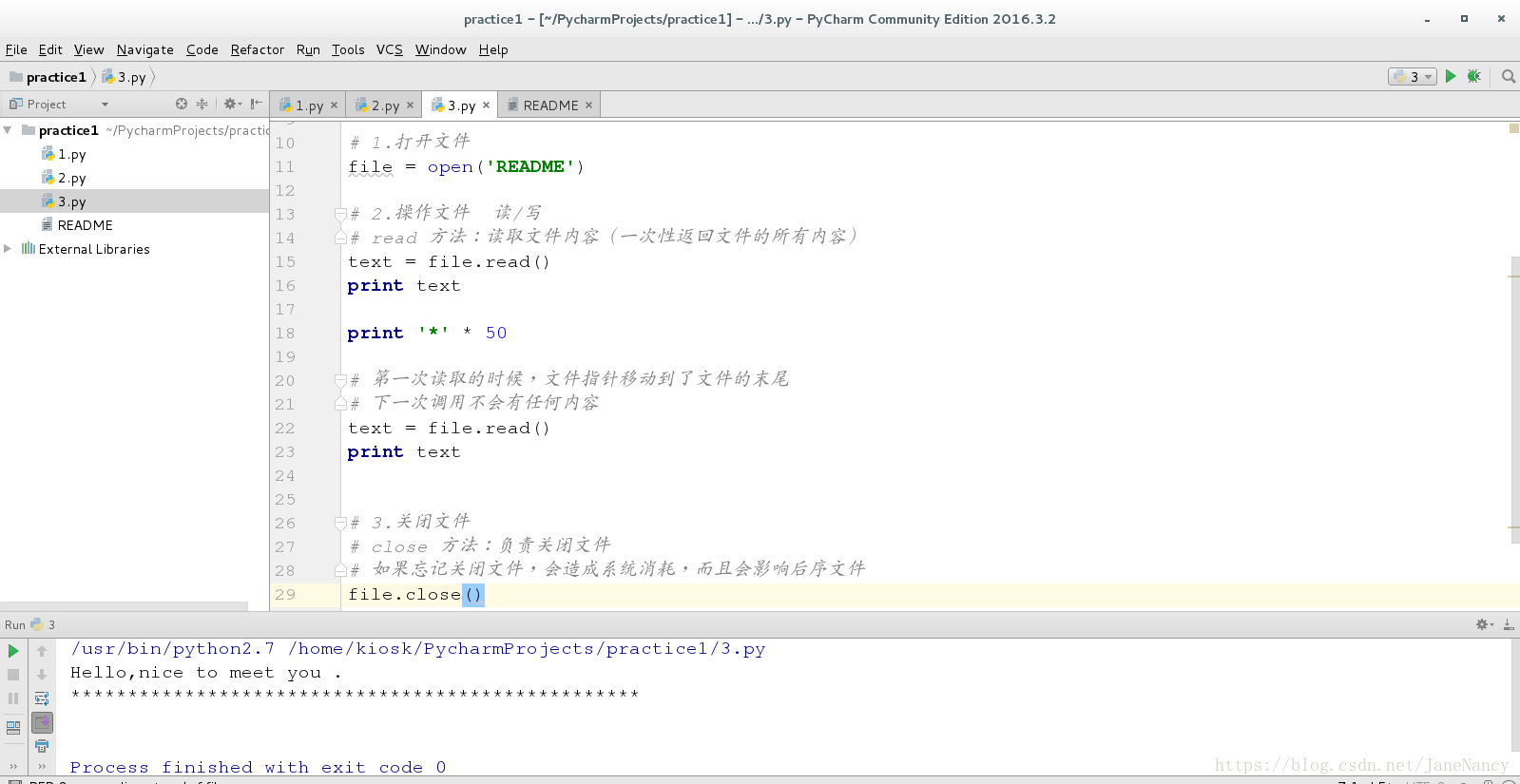Click the line 11 file assignment code
Screen dimensions: 1520x784
coord(466,167)
